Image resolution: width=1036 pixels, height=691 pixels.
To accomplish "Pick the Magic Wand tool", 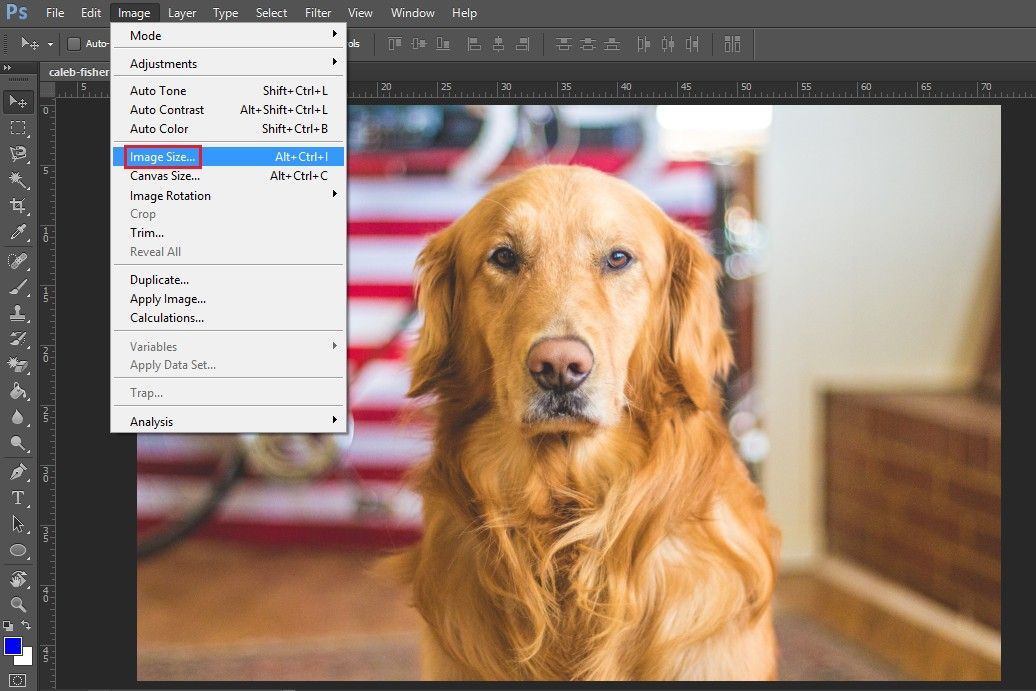I will (x=18, y=180).
